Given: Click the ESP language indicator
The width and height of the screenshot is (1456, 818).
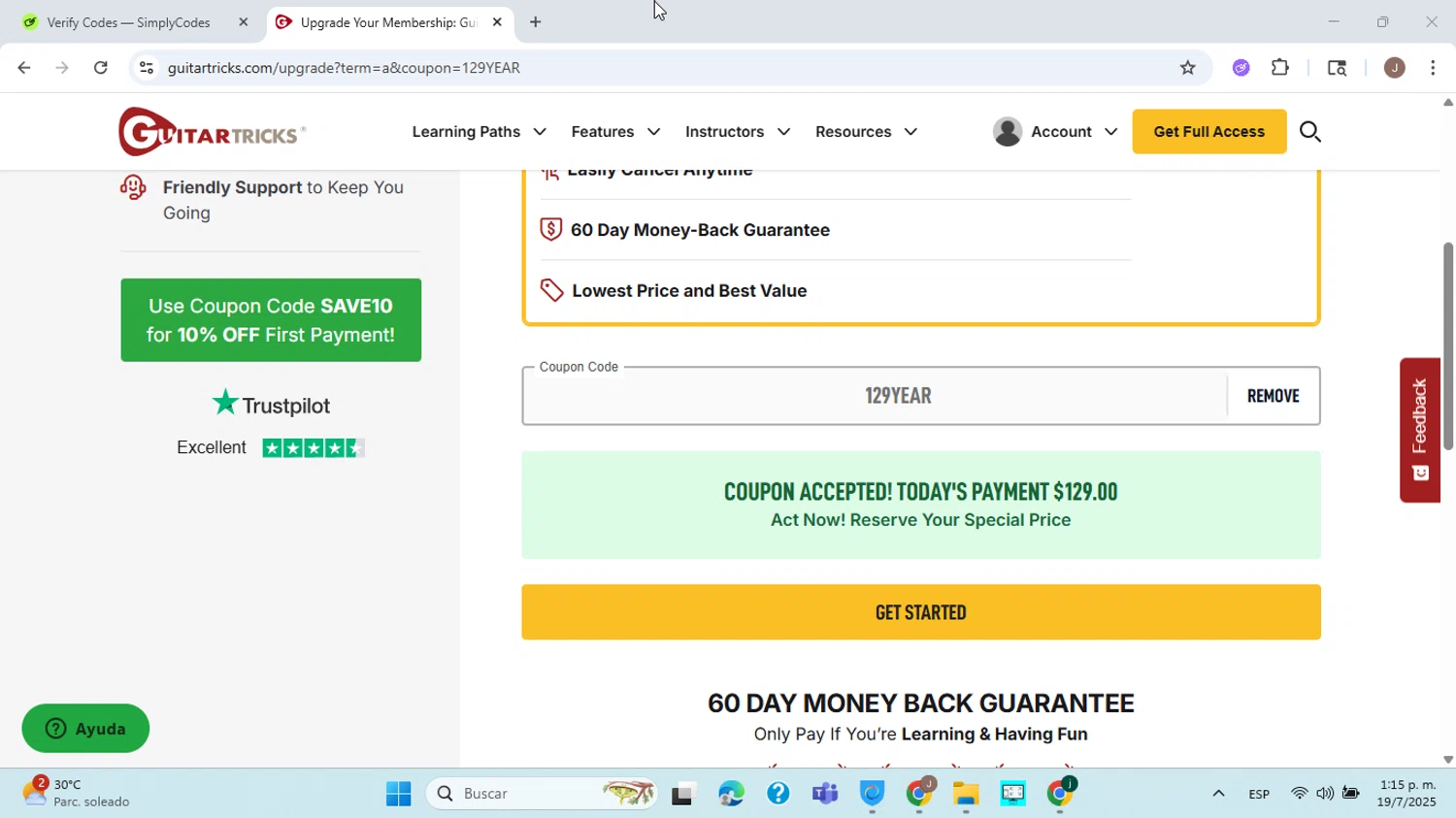Looking at the screenshot, I should tap(1259, 794).
